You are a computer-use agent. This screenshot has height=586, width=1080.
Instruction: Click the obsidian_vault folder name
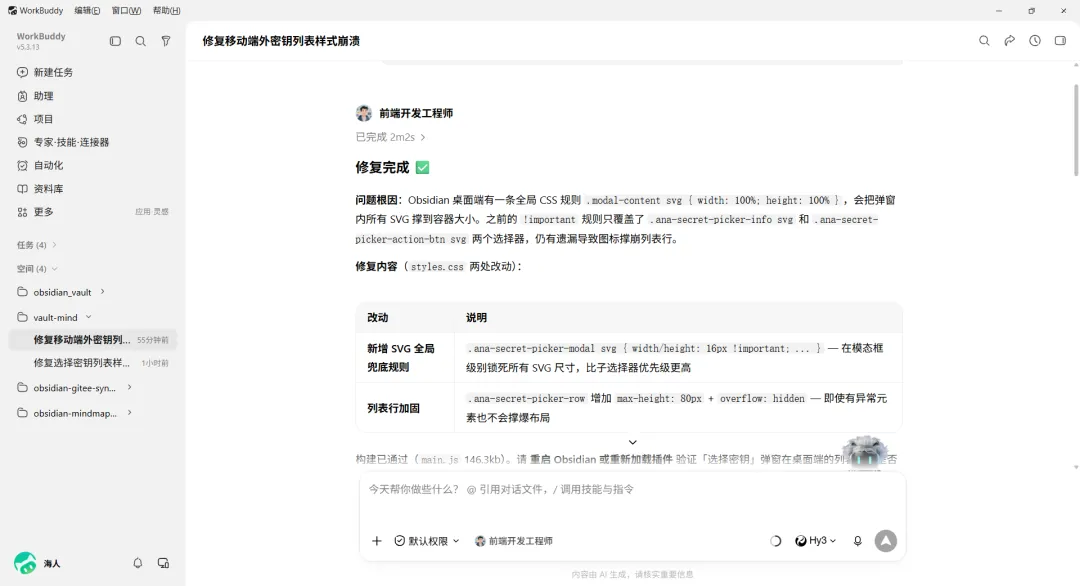(x=63, y=292)
